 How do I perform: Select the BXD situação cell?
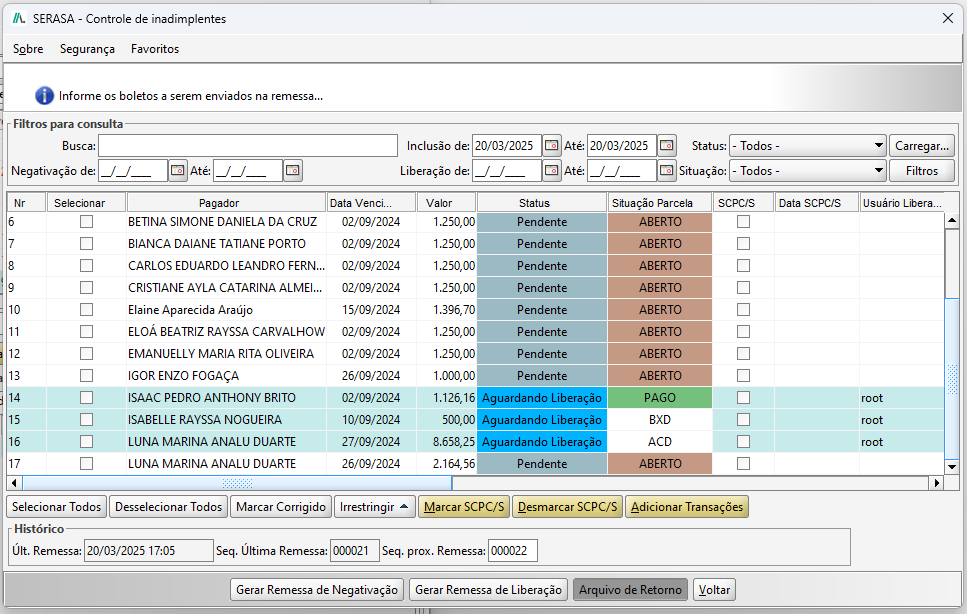coord(660,420)
